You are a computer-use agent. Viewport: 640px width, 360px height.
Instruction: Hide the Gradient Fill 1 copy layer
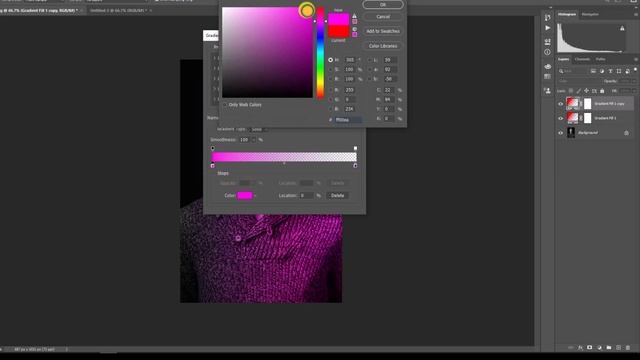(x=560, y=104)
